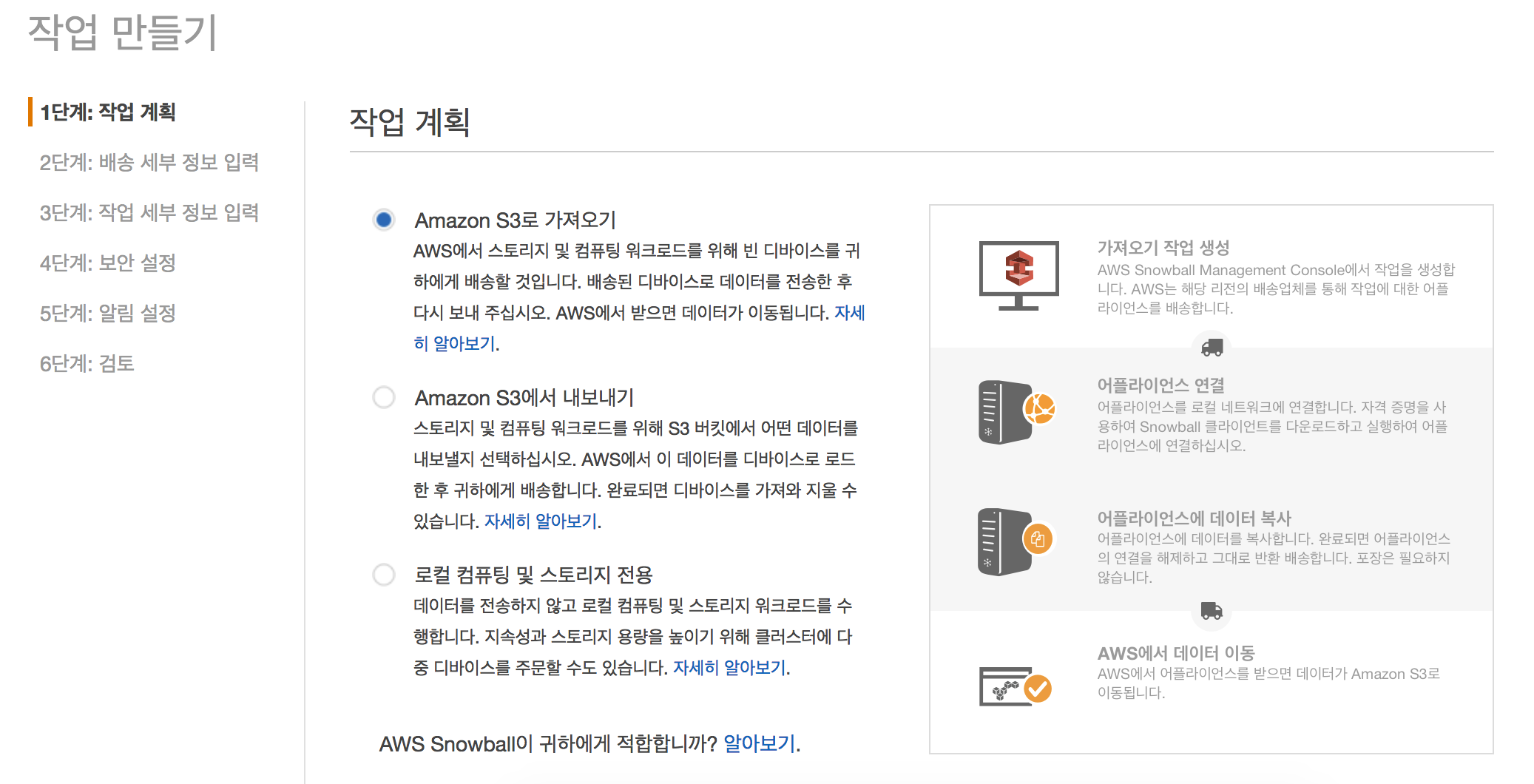Go to step 6단계: 검토
Image resolution: width=1534 pixels, height=784 pixels.
[x=87, y=363]
